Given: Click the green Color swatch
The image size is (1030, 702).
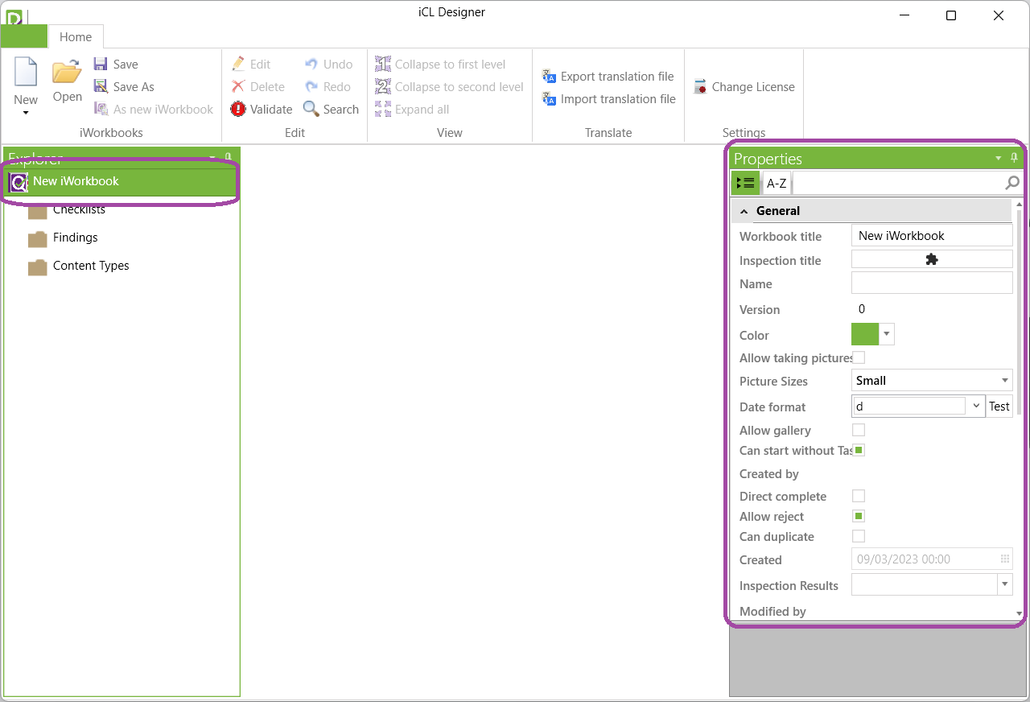Looking at the screenshot, I should (864, 335).
